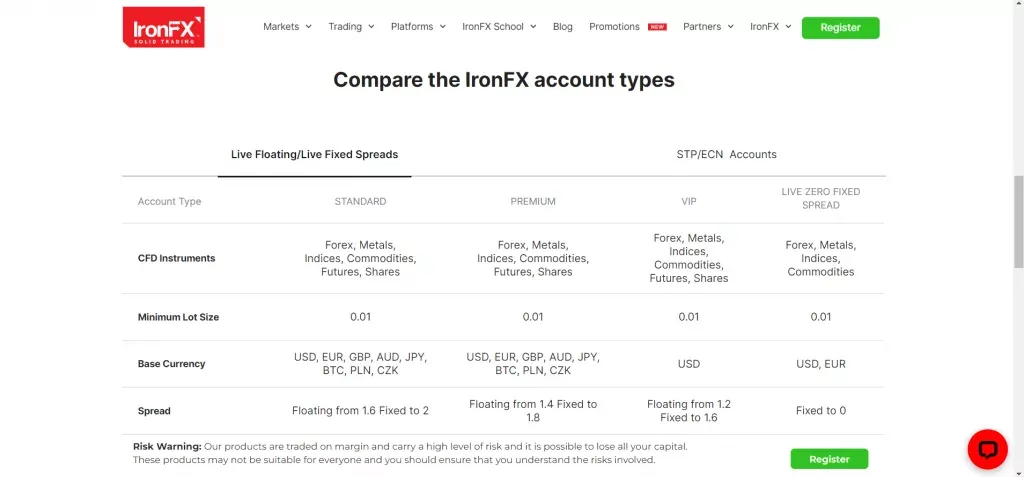Click 'Floating from 1.4 Fixed to 1.8' cell

(533, 410)
